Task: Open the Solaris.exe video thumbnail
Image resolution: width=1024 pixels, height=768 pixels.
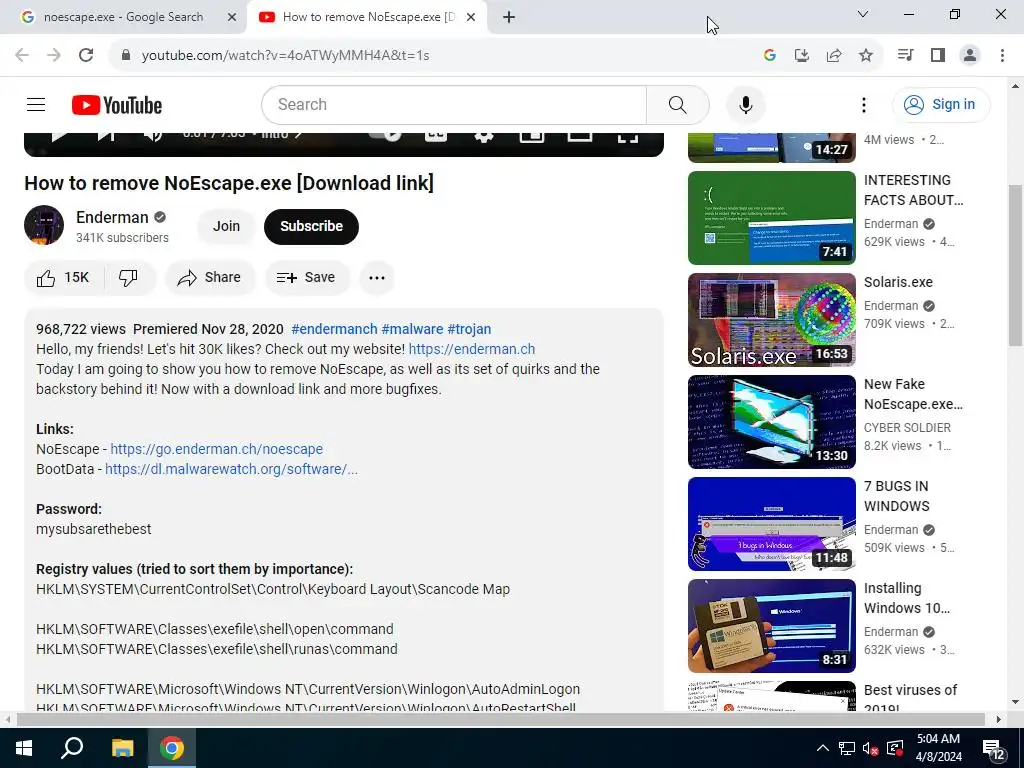Action: pos(771,320)
